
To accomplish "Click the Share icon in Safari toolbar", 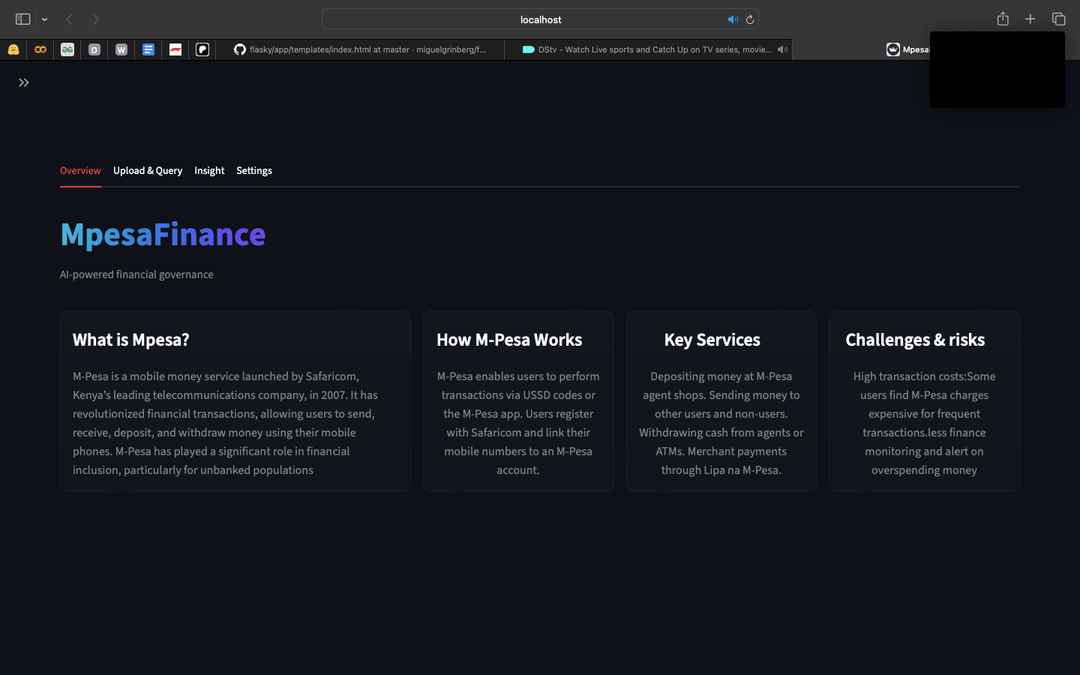I will [1003, 19].
